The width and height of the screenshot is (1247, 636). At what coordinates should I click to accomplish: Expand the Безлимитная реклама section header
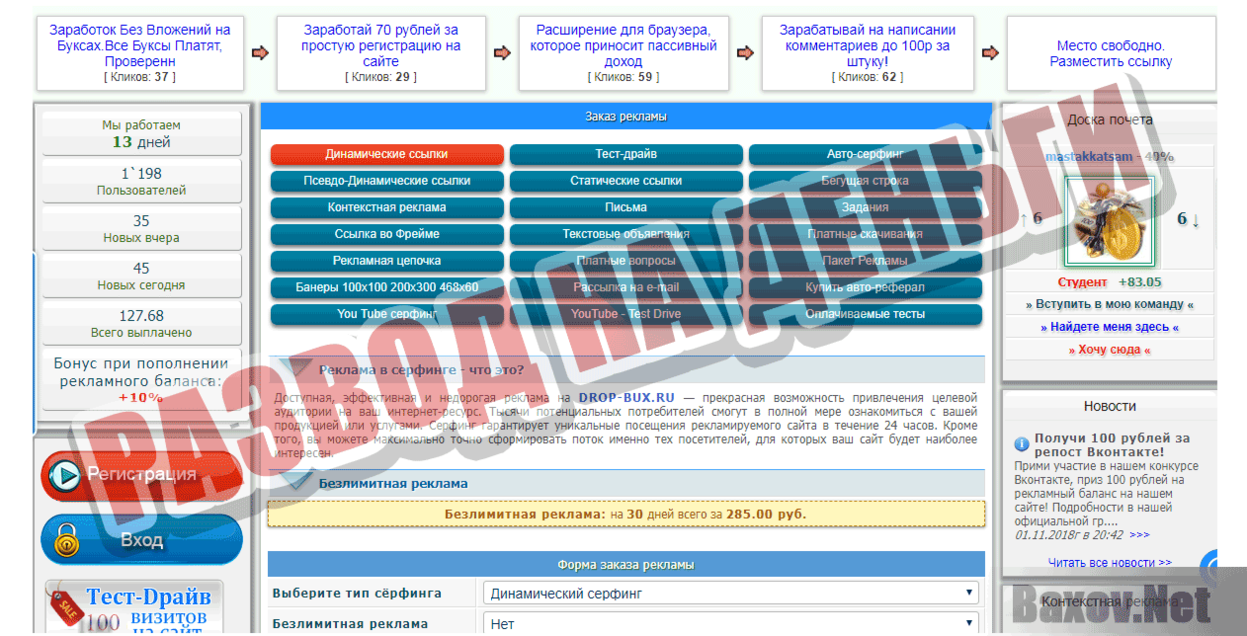coord(626,484)
